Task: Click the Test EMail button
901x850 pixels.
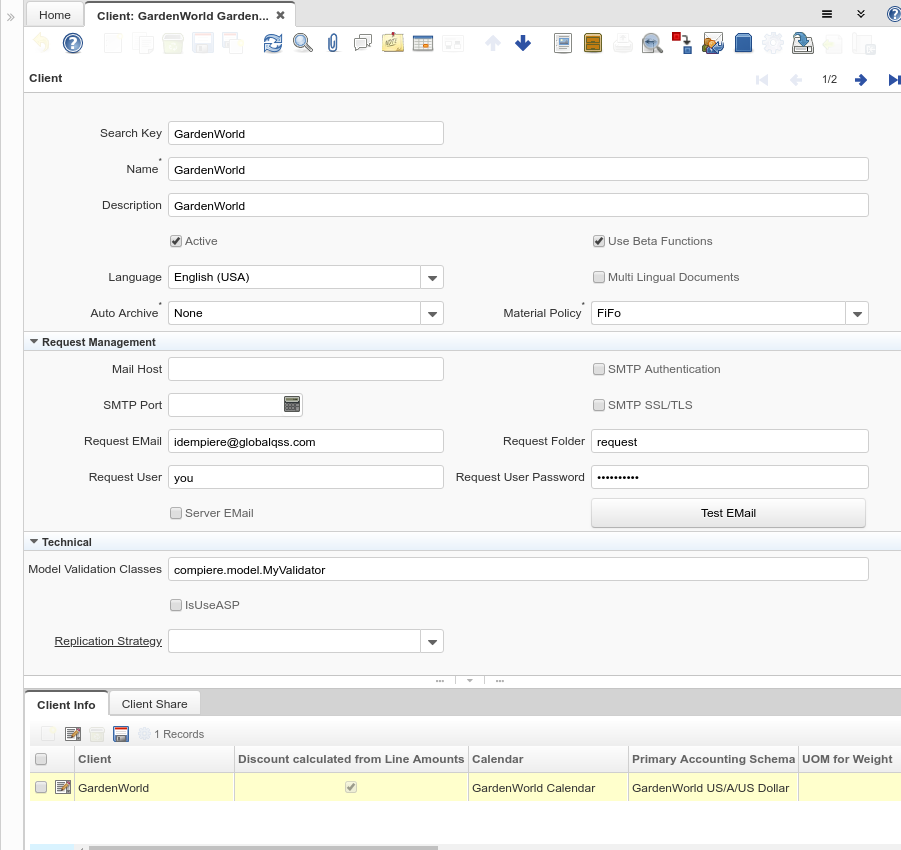Action: pyautogui.click(x=728, y=513)
